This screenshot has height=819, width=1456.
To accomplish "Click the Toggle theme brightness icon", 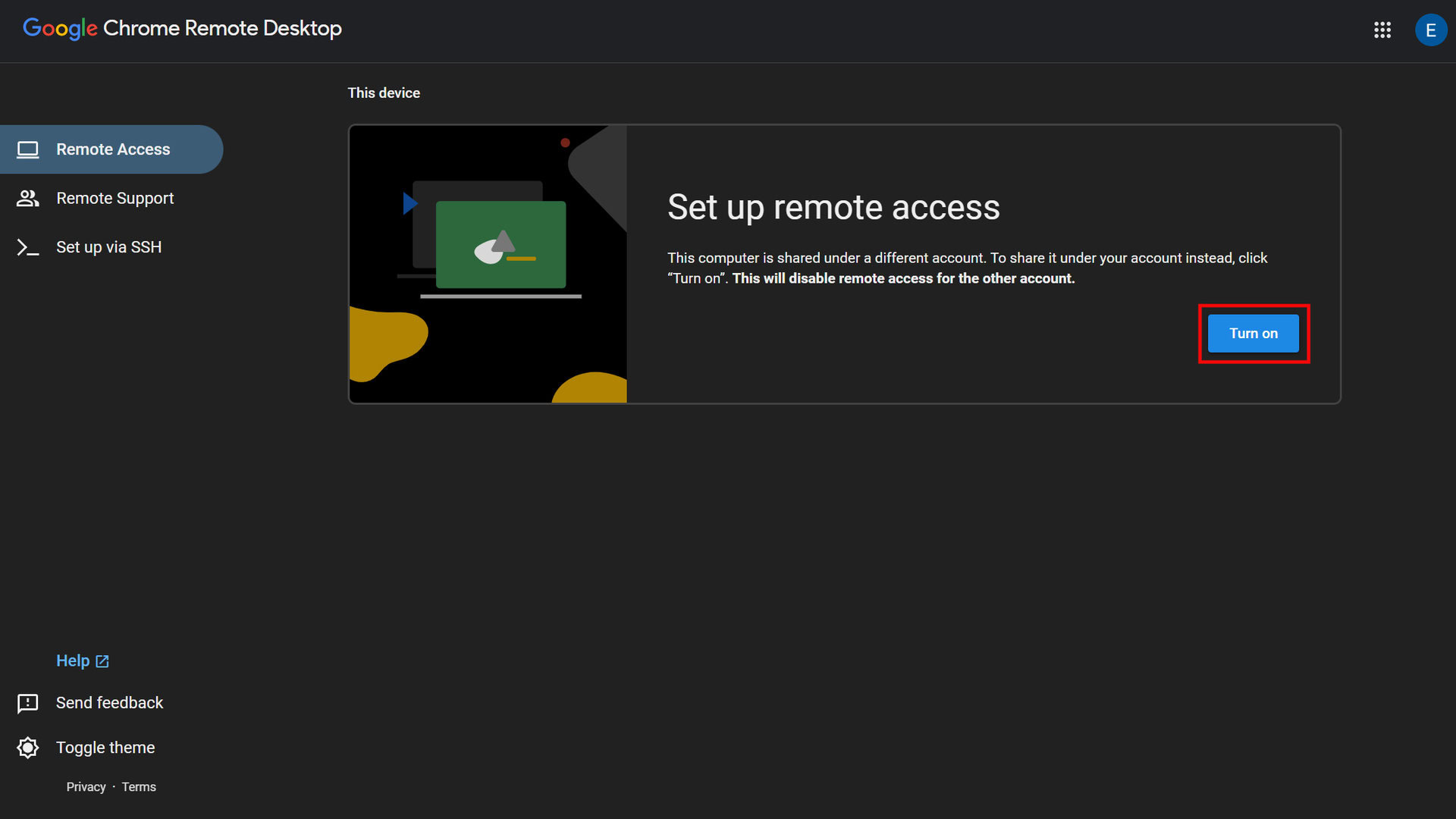I will pyautogui.click(x=28, y=748).
